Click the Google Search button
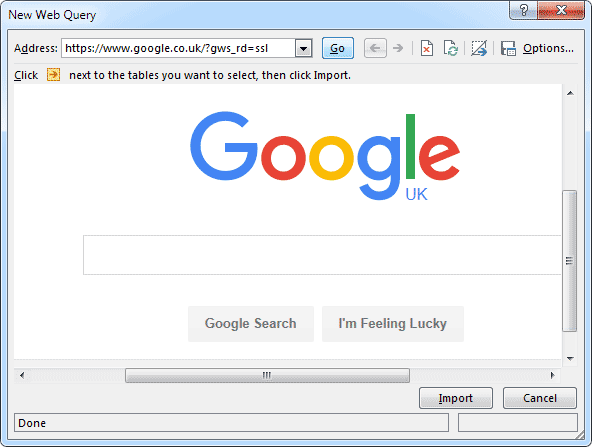 coord(251,324)
